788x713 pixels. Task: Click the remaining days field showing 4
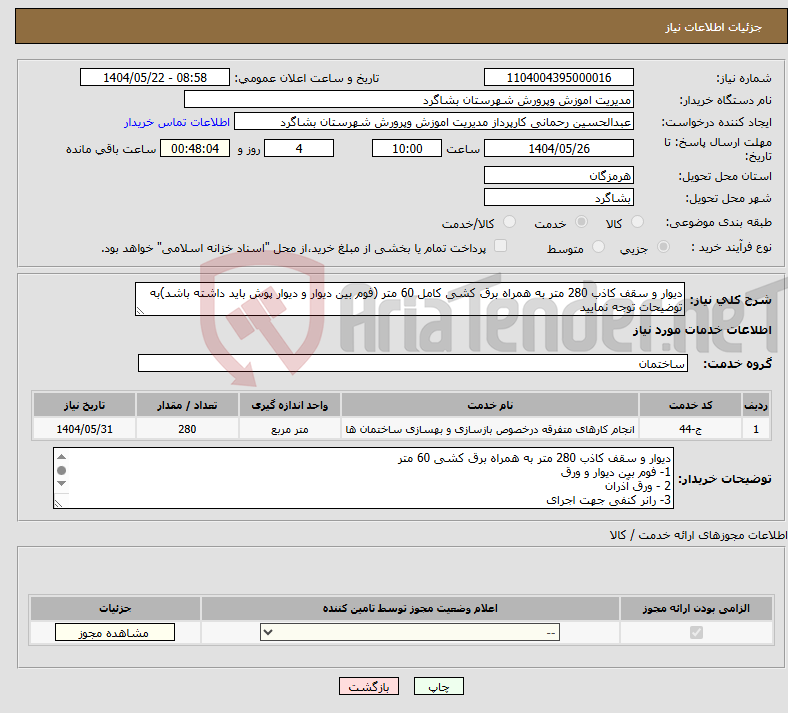coord(299,148)
